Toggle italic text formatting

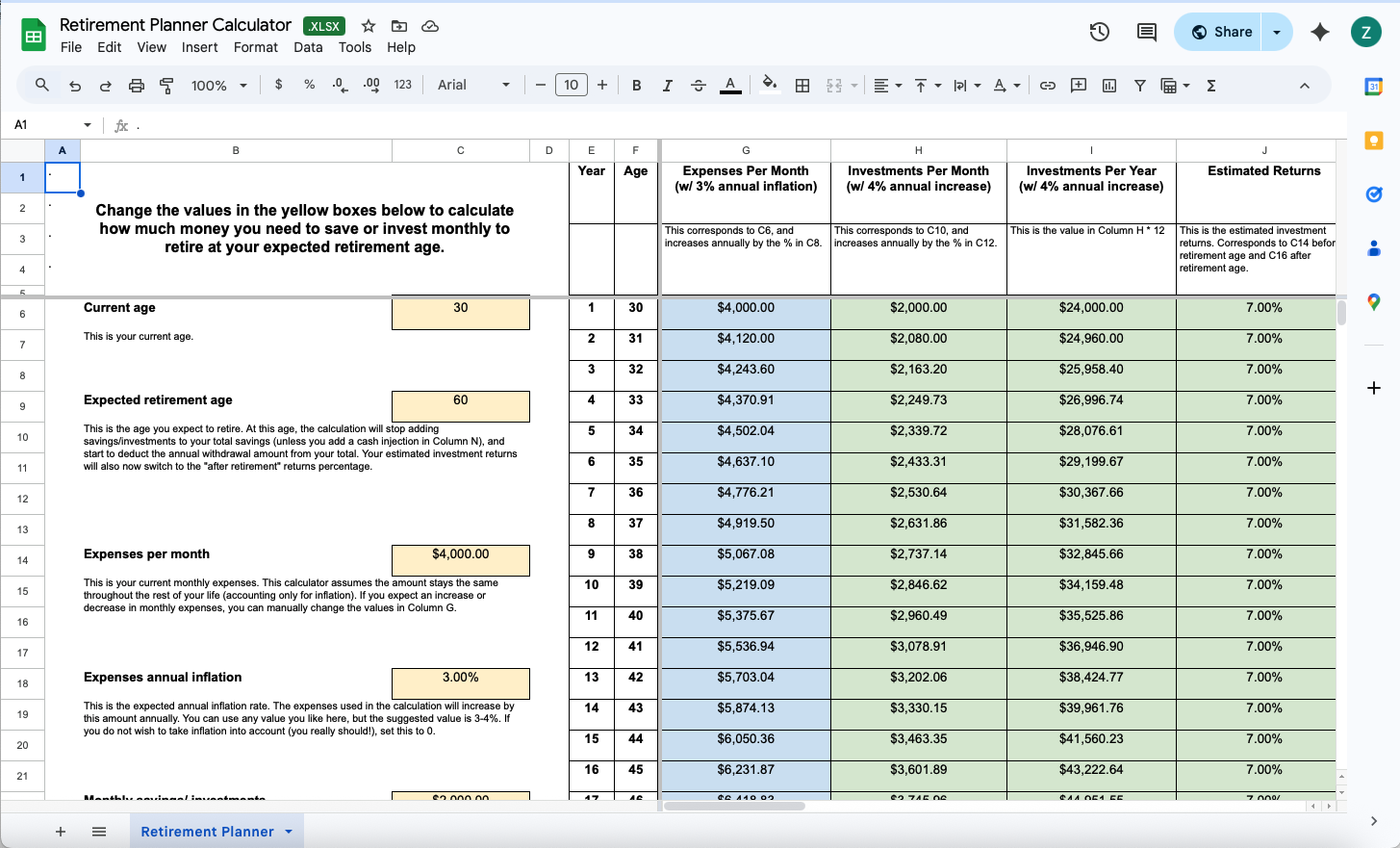[667, 86]
